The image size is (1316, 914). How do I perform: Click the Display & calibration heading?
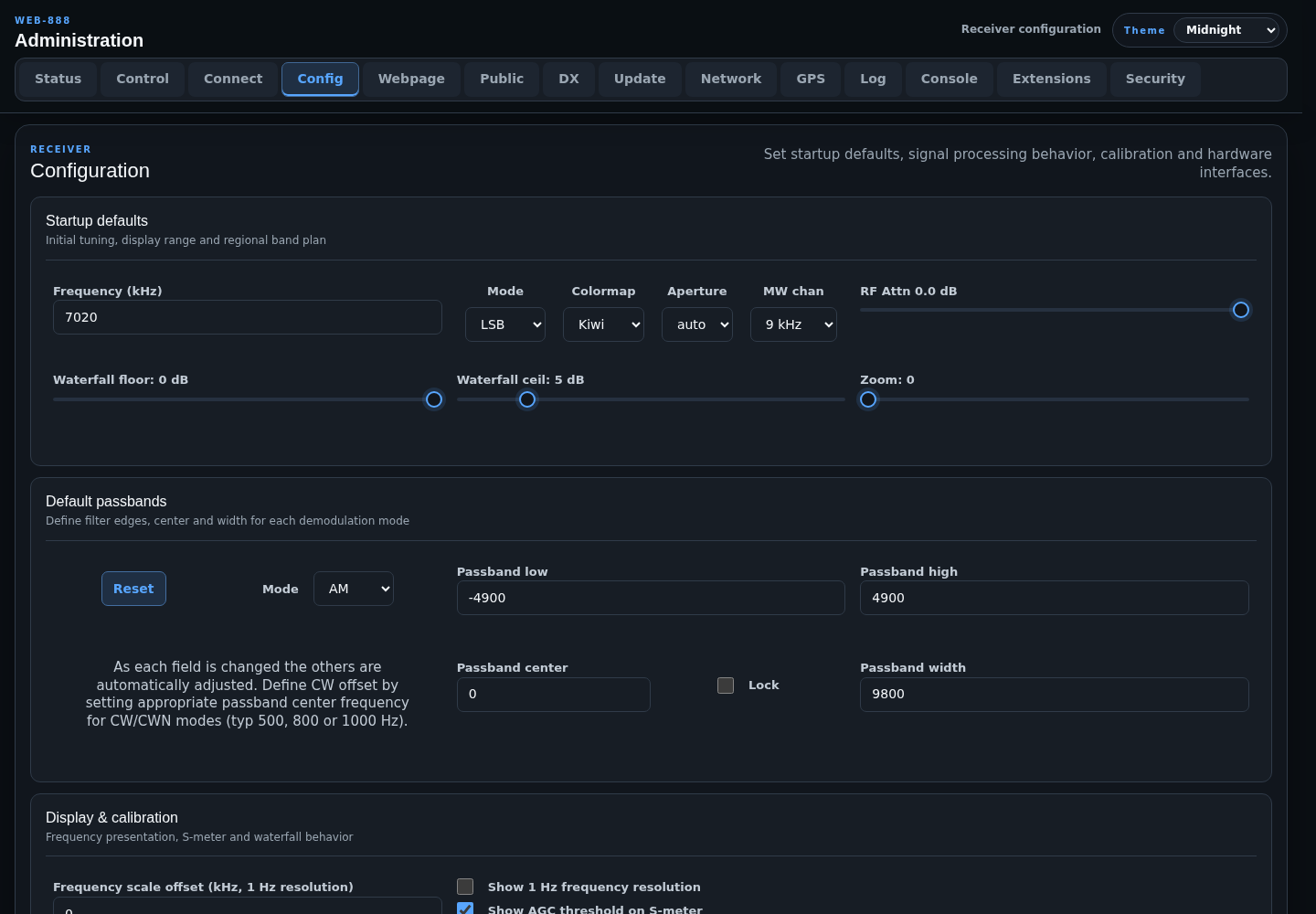[111, 817]
